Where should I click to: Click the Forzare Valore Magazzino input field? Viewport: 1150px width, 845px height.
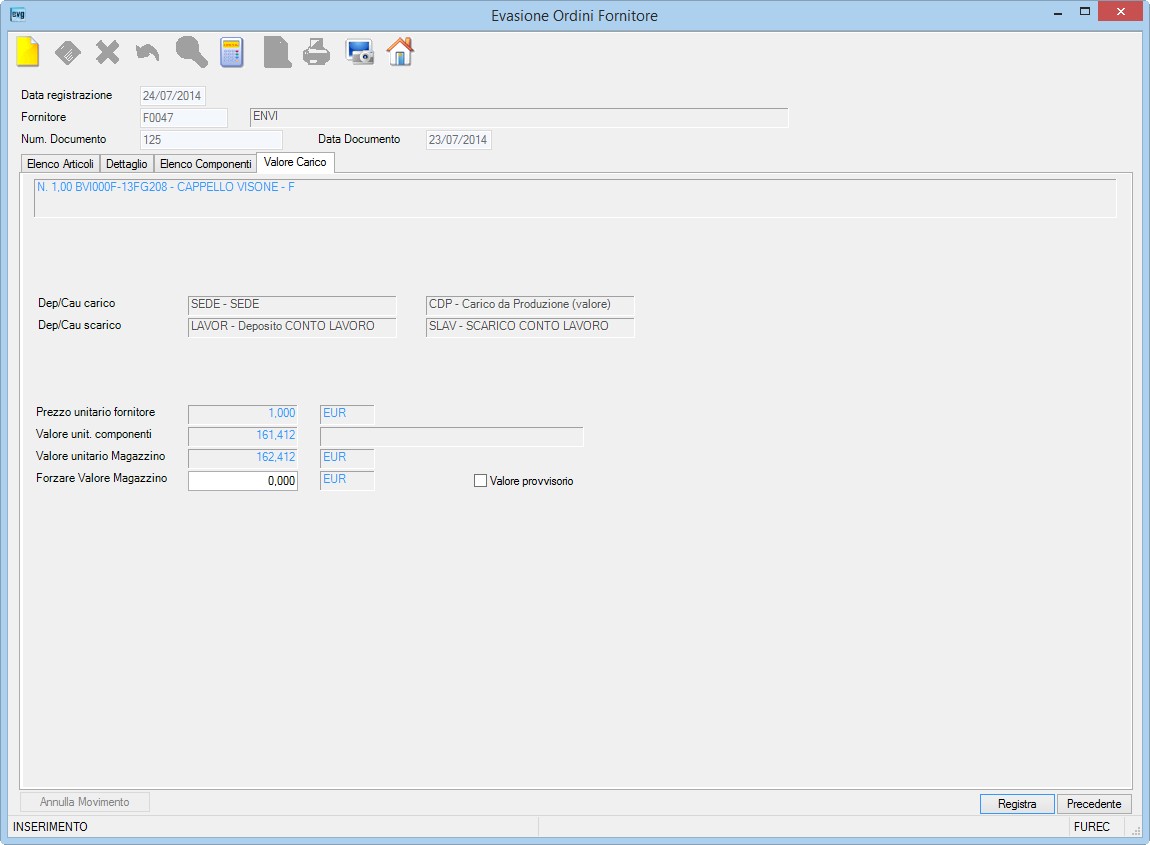(x=243, y=481)
